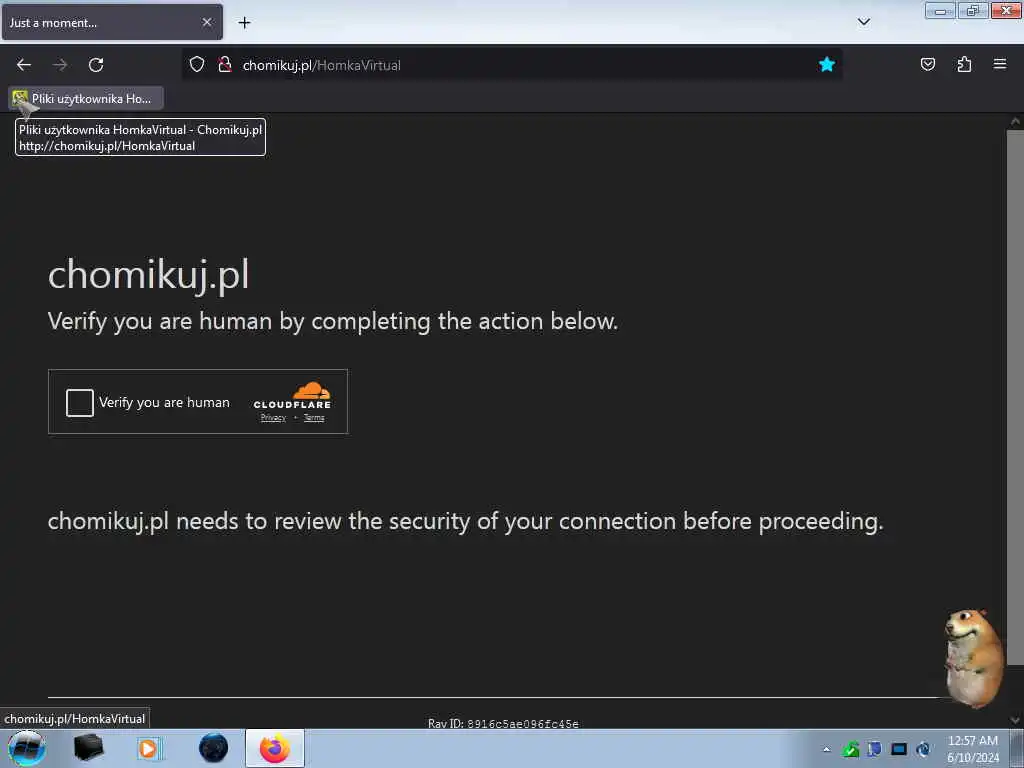Click the monitor tray icon
Screen dimensions: 1024x768
pyautogui.click(x=899, y=749)
